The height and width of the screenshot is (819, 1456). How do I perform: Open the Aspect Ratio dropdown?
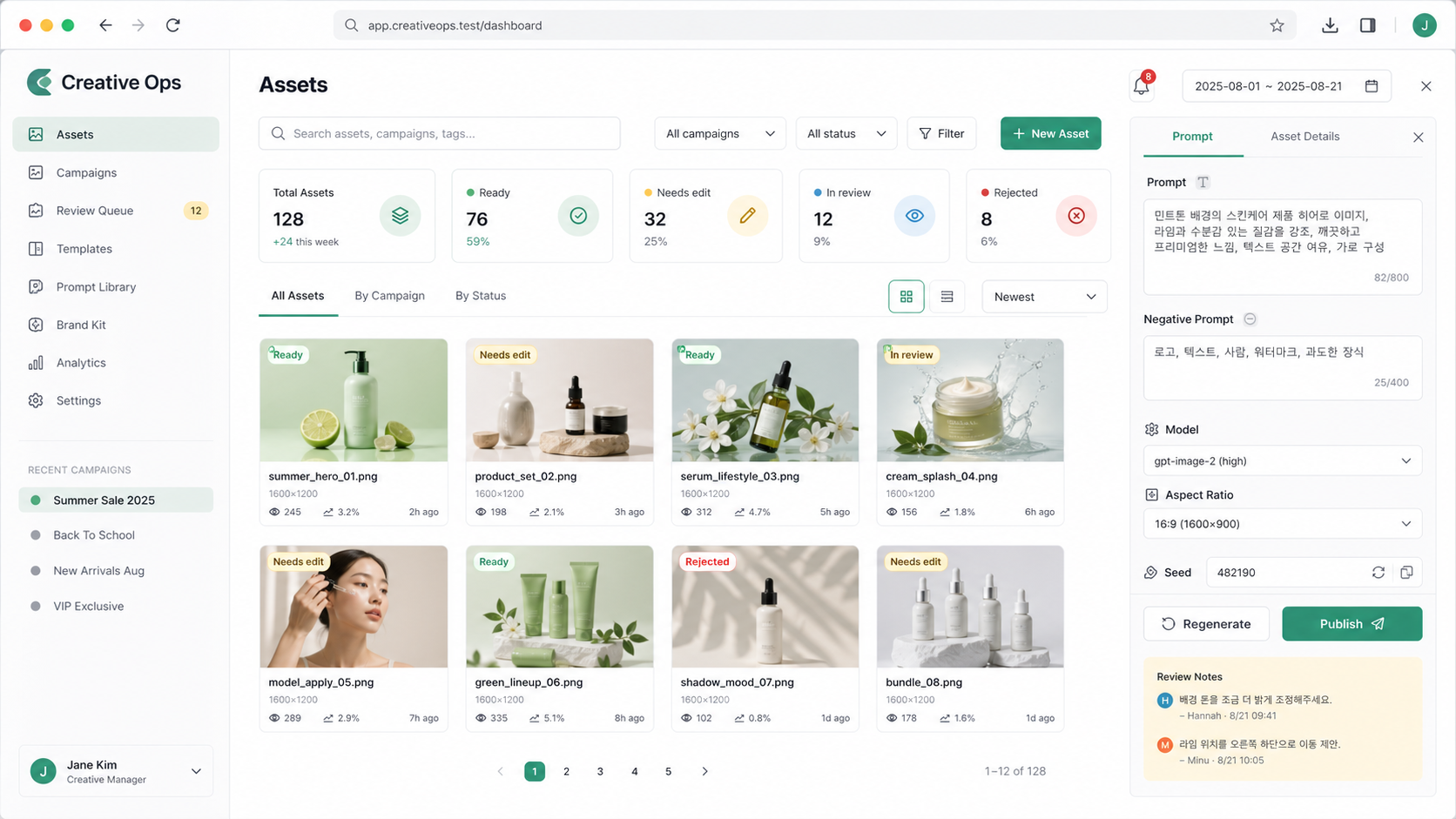[x=1282, y=524]
